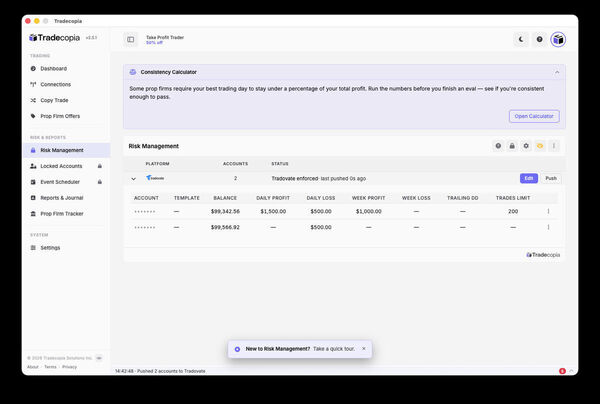The image size is (600, 404).
Task: Click the Prop Firm Tracker bank icon
Action: click(x=33, y=213)
